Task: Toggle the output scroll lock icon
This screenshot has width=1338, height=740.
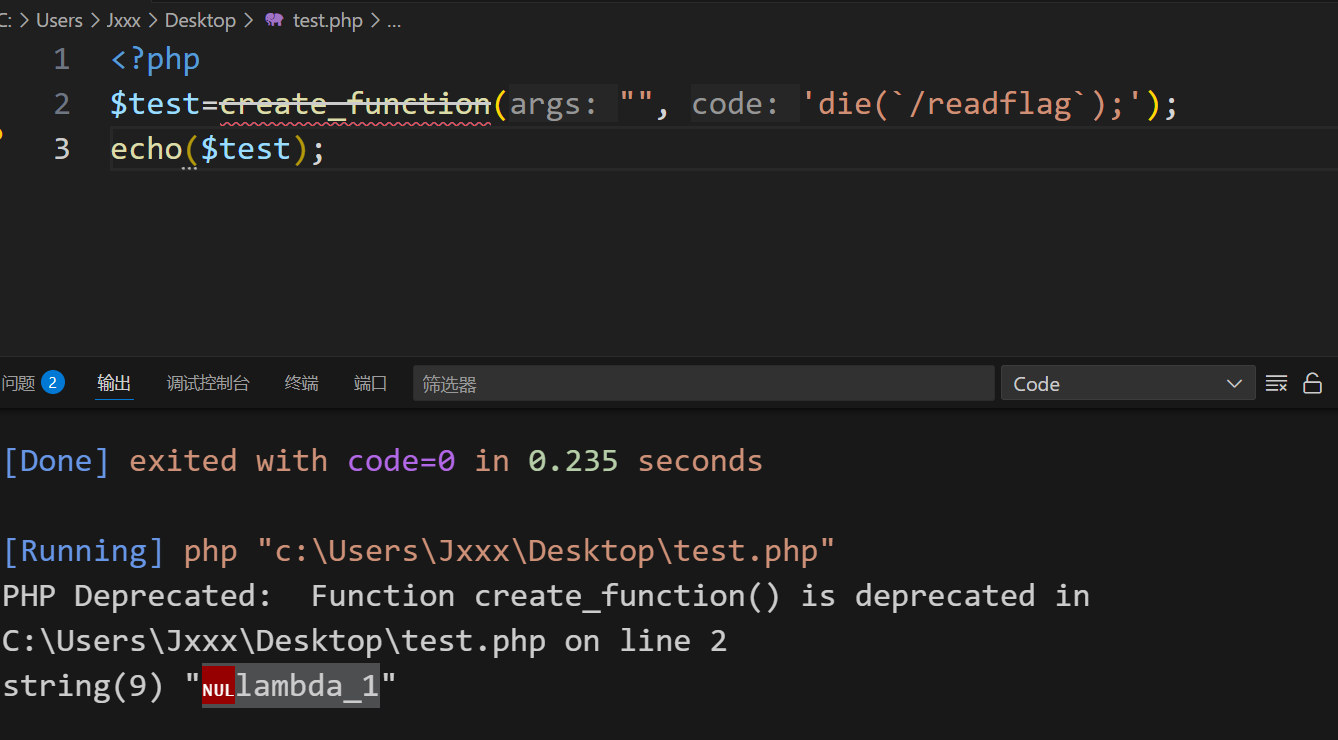Action: pos(1313,384)
